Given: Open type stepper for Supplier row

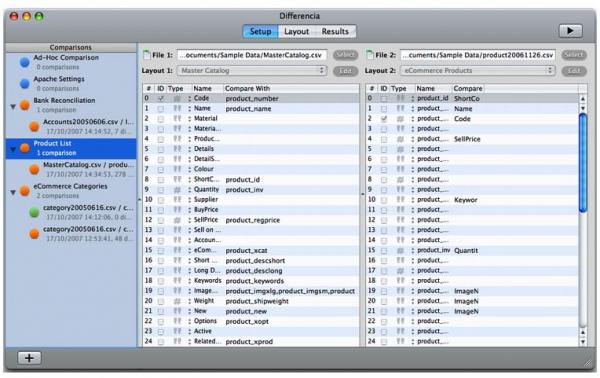Looking at the screenshot, I should [189, 200].
